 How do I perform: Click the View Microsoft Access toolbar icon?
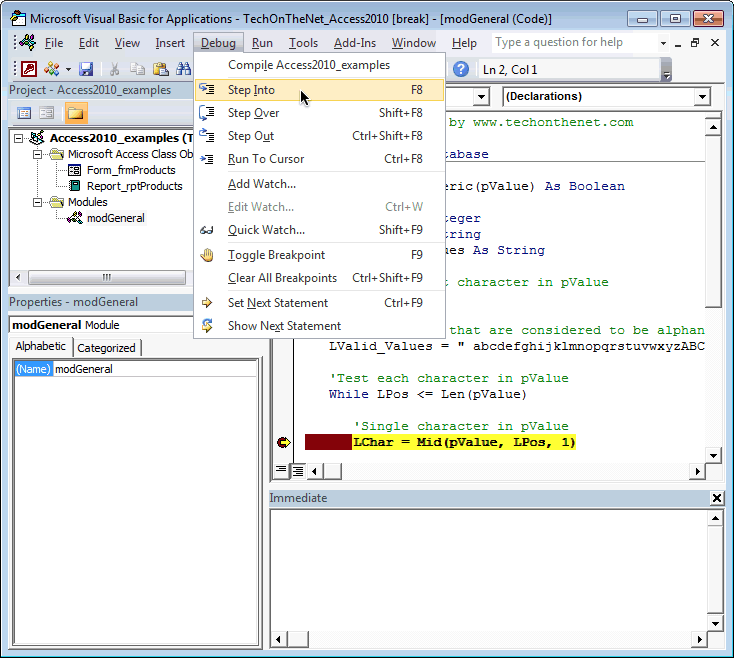click(29, 69)
